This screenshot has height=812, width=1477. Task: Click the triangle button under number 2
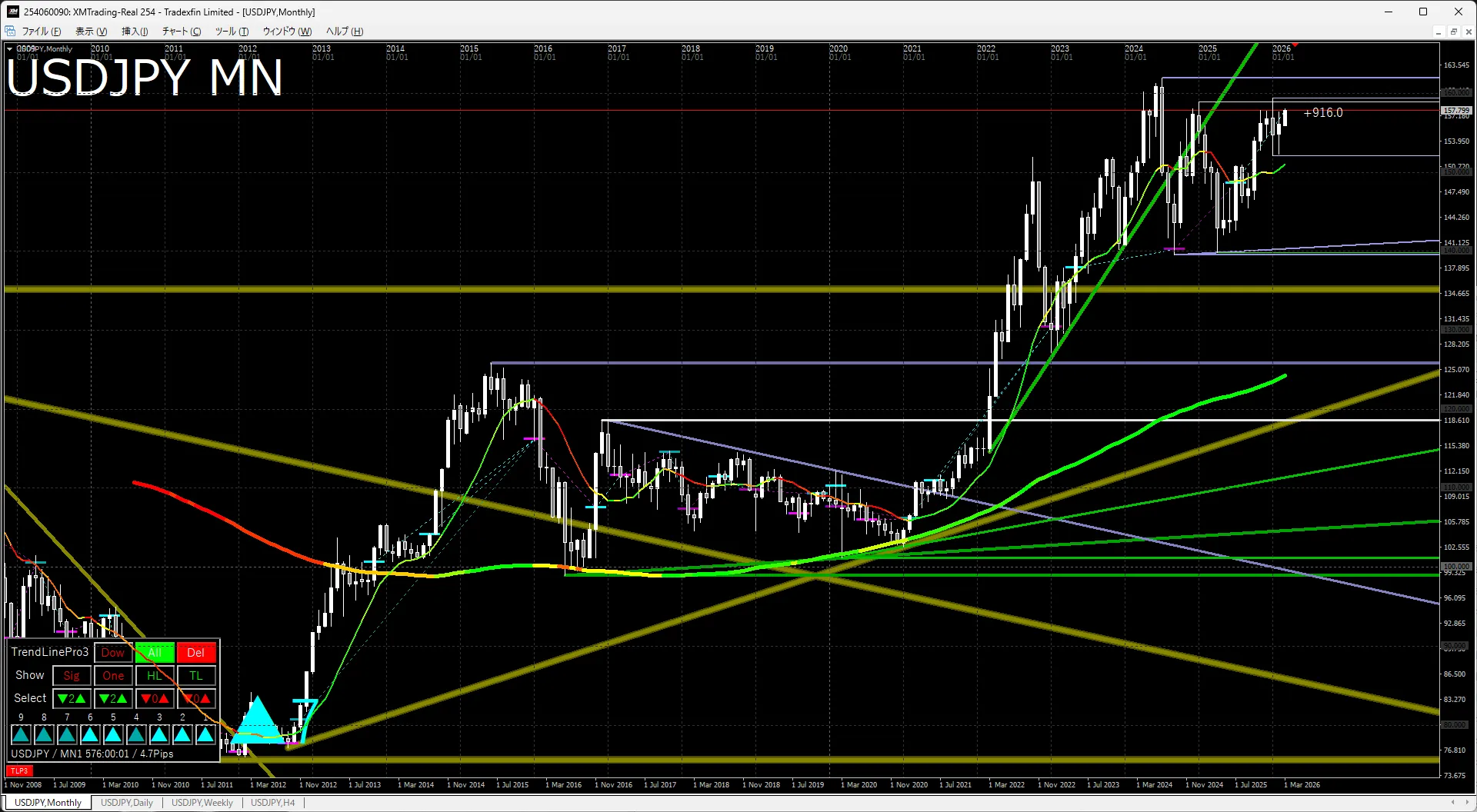(x=183, y=735)
